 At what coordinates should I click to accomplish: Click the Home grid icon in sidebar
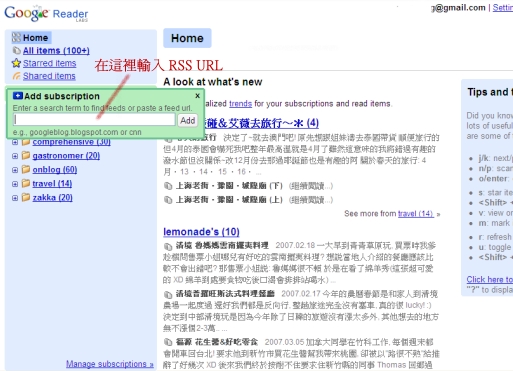coord(16,37)
